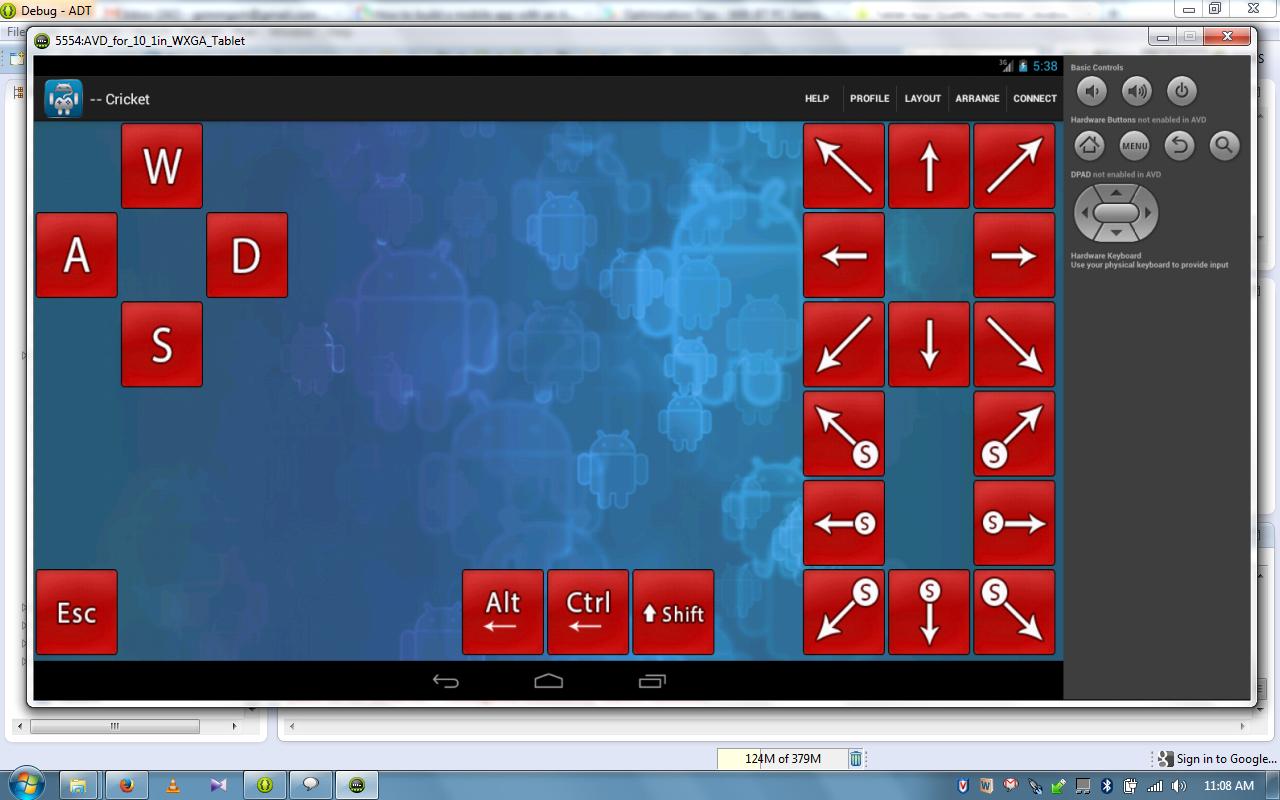Tap the Back hardware button control

[x=1179, y=145]
